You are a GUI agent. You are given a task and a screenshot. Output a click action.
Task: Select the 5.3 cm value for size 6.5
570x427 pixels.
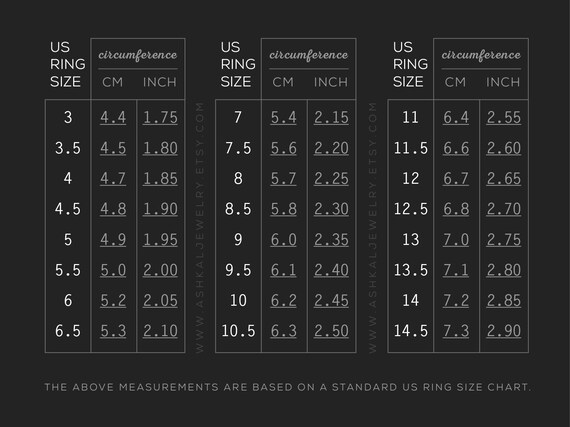pyautogui.click(x=113, y=331)
